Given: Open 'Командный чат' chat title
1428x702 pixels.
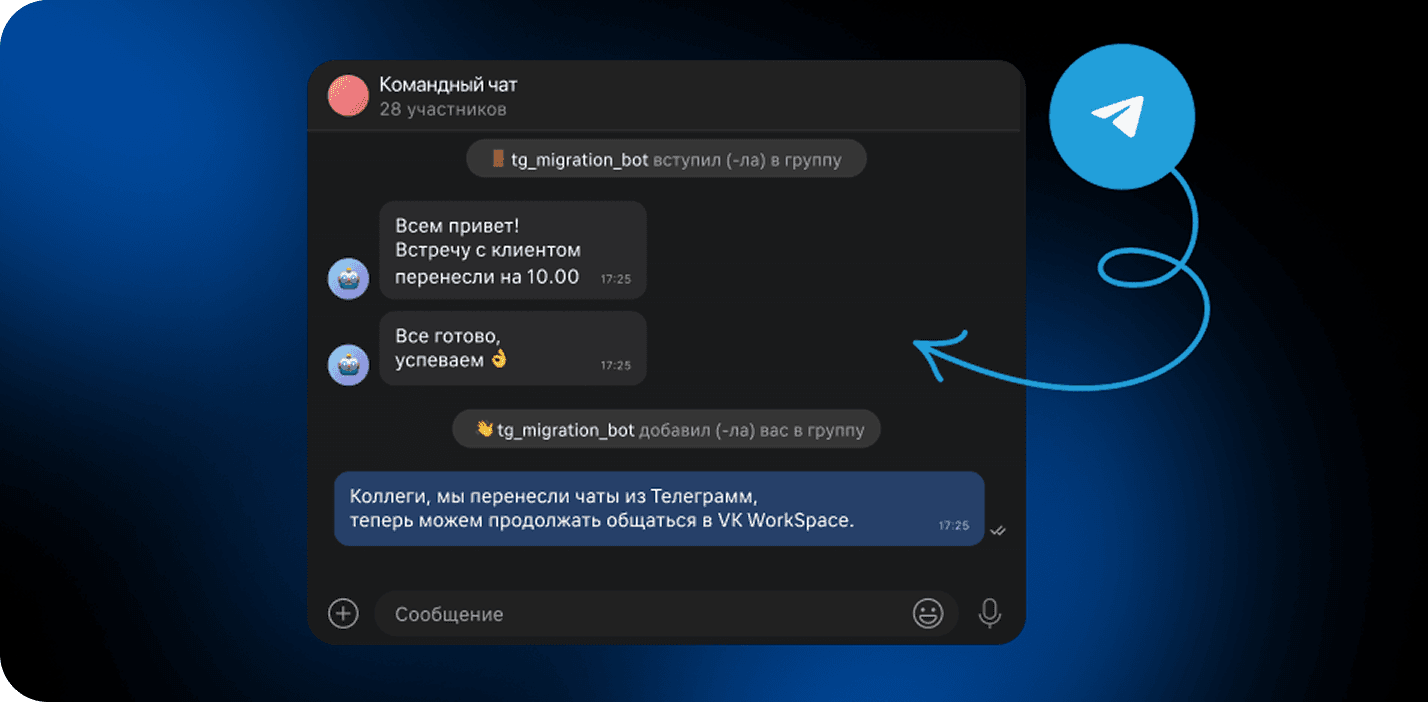Looking at the screenshot, I should 448,85.
